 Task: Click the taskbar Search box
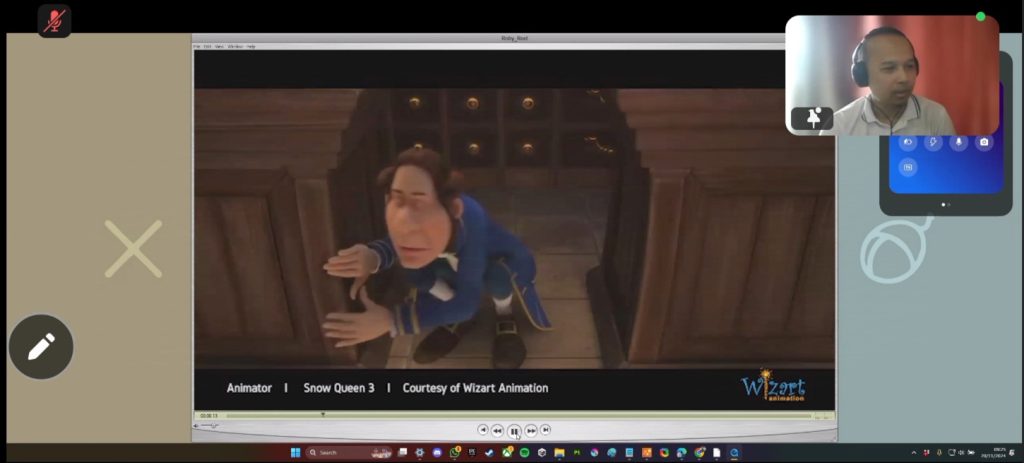click(x=349, y=453)
